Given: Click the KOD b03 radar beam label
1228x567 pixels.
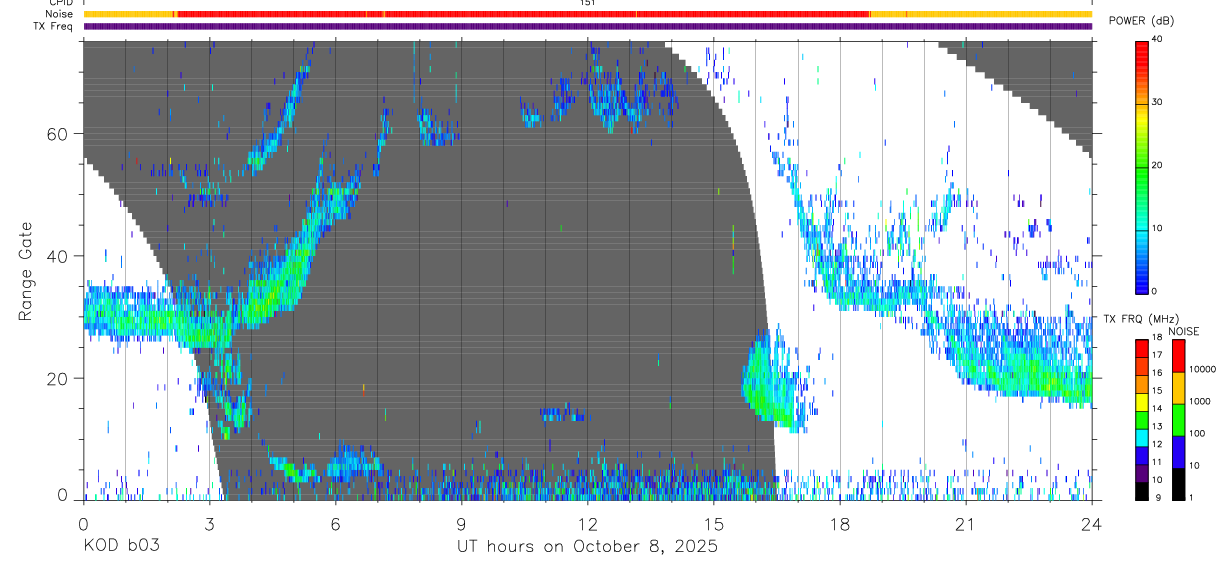Looking at the screenshot, I should pyautogui.click(x=121, y=547).
